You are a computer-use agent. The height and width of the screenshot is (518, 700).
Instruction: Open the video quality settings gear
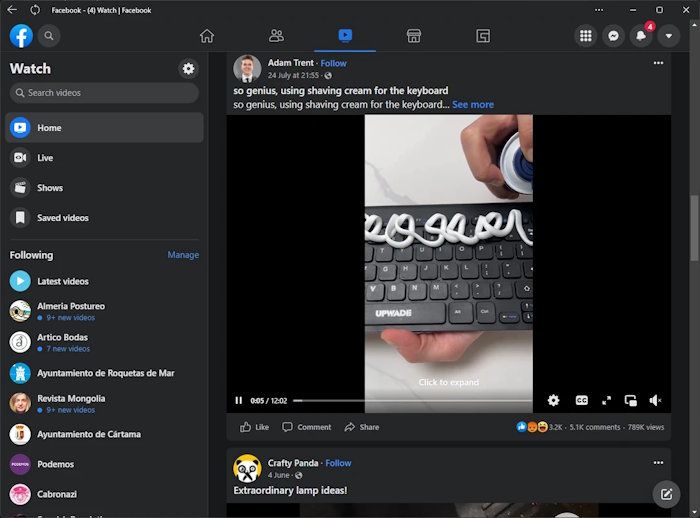click(553, 401)
